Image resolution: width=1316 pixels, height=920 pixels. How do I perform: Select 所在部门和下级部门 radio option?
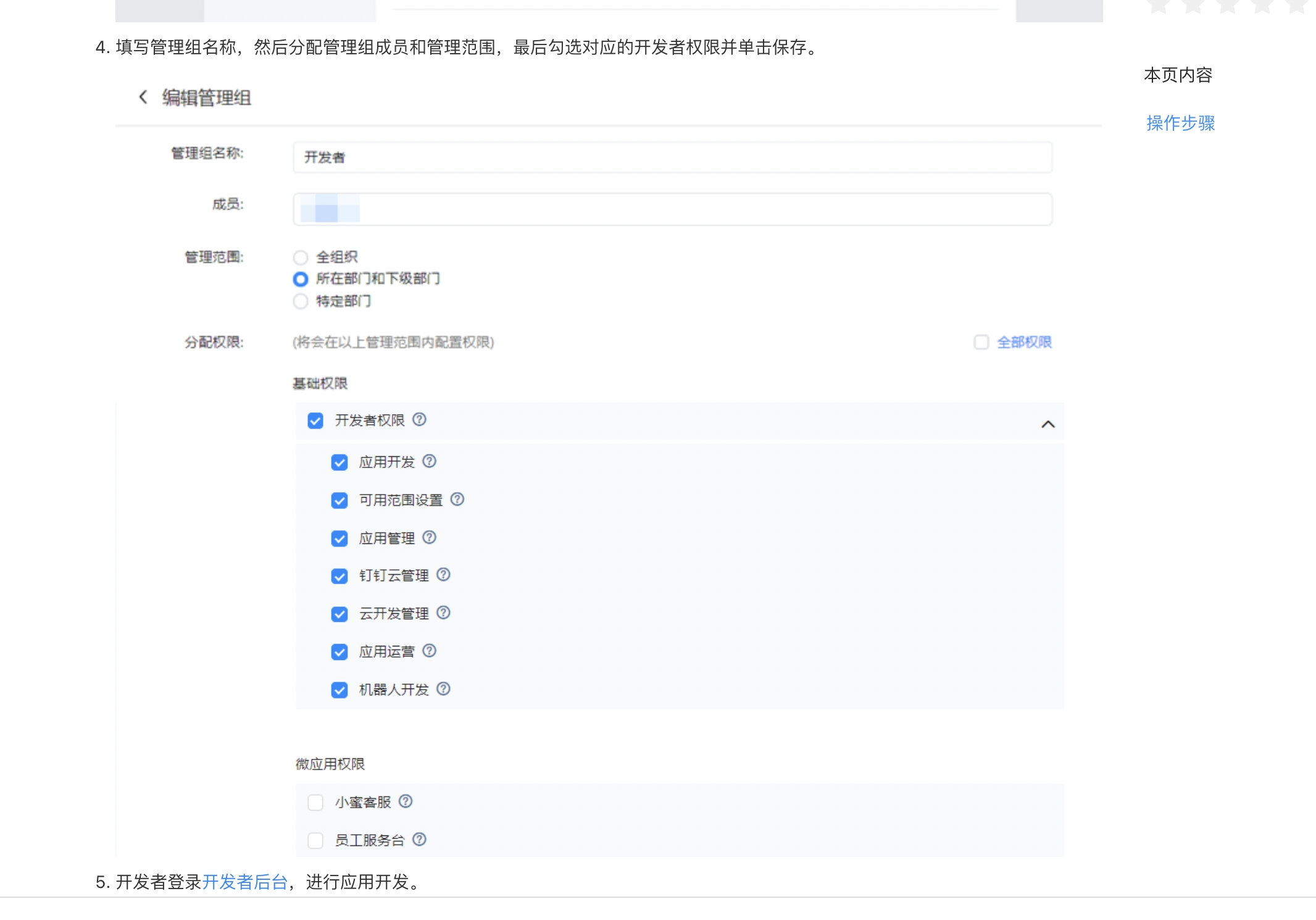click(x=301, y=279)
